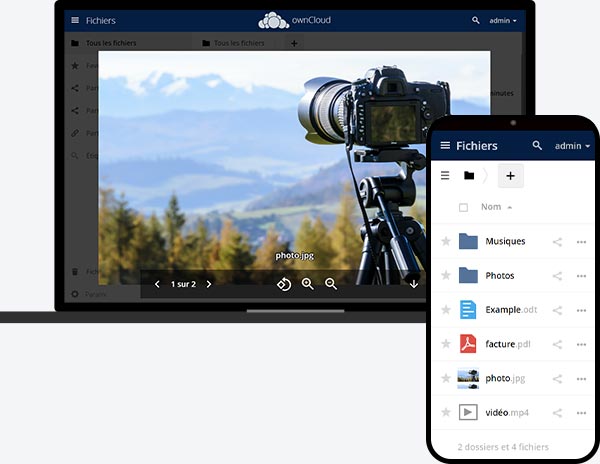Open the Photos folder

(500, 276)
